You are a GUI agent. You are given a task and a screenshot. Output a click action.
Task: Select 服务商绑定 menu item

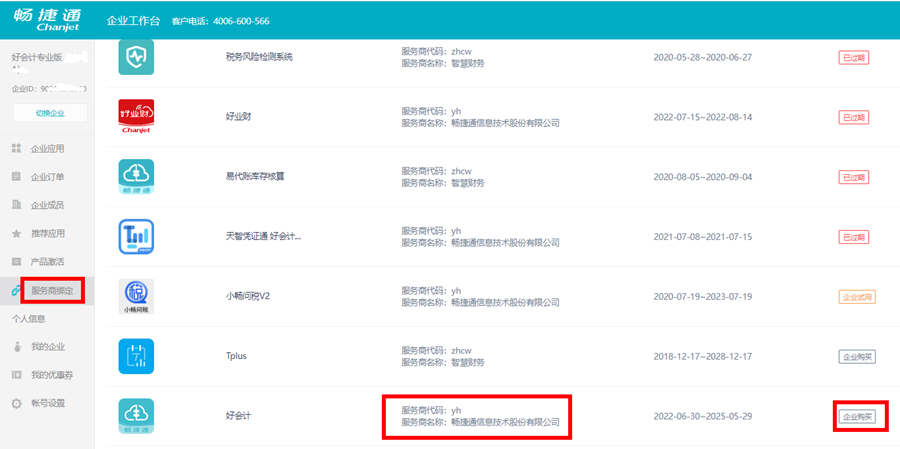[52, 291]
